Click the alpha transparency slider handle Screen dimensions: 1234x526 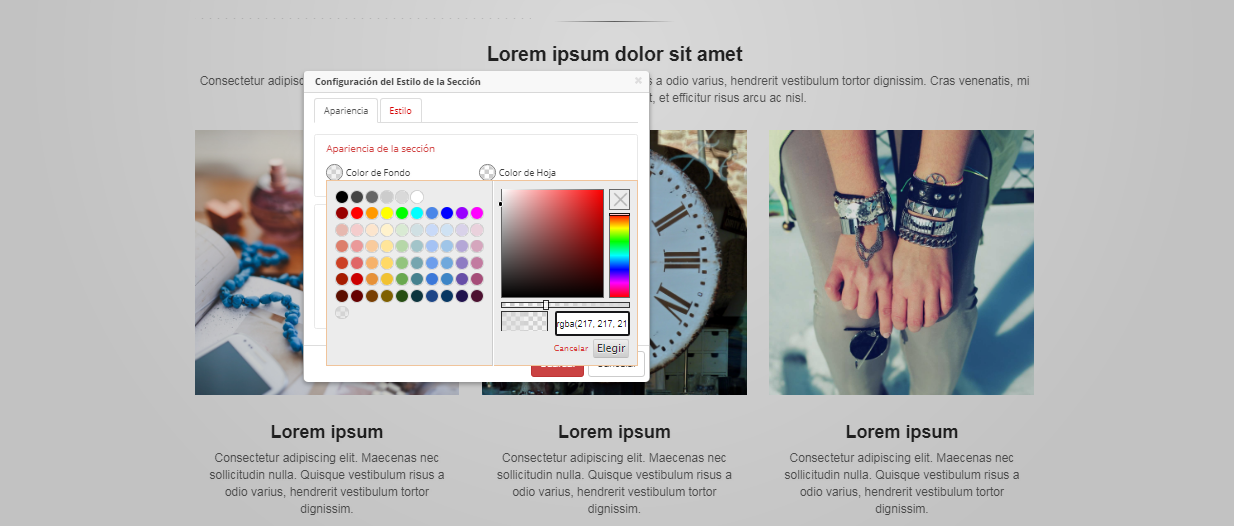[x=546, y=305]
